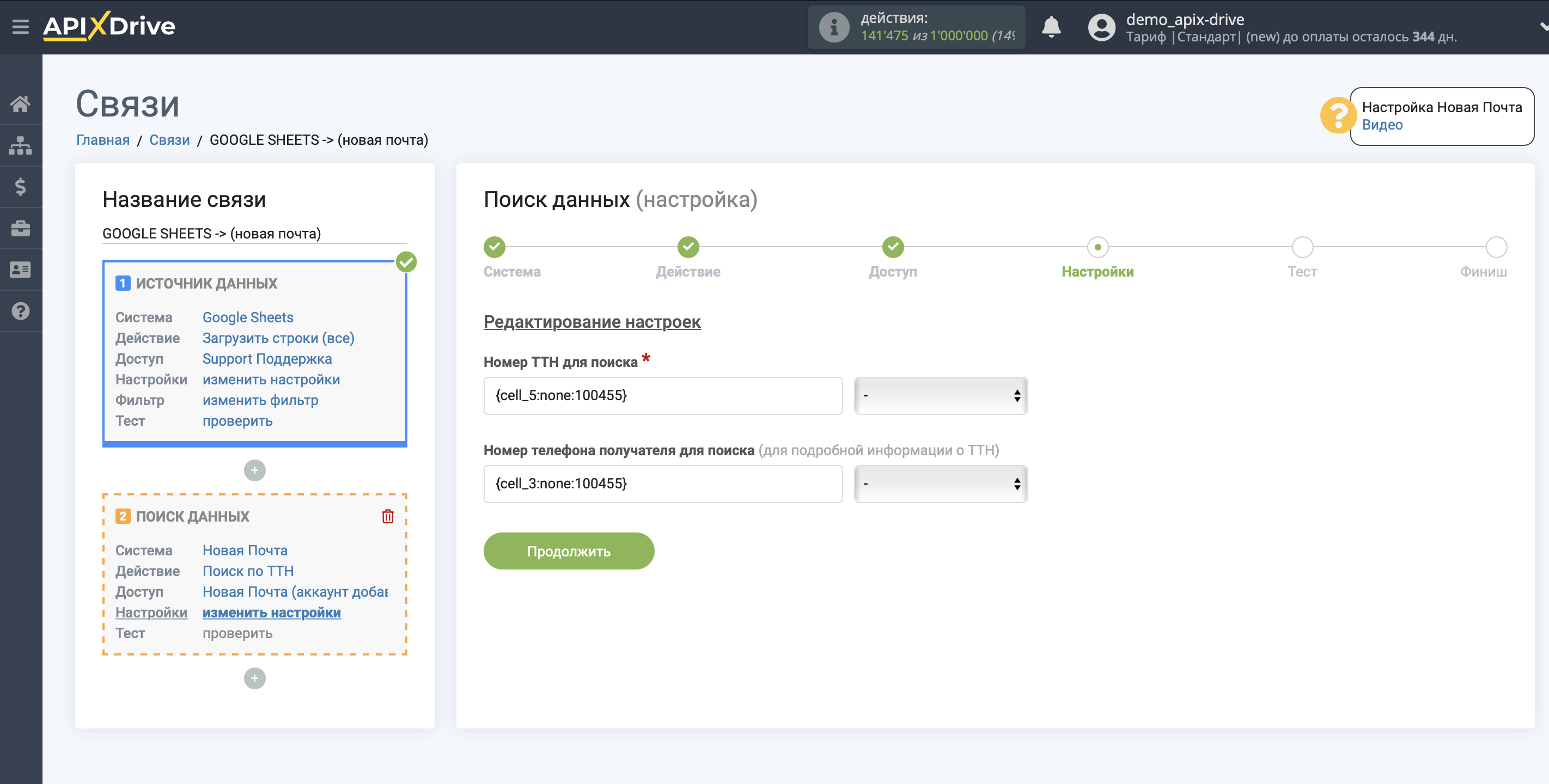The width and height of the screenshot is (1549, 784).
Task: Click the Тест step circle
Action: point(1302,247)
